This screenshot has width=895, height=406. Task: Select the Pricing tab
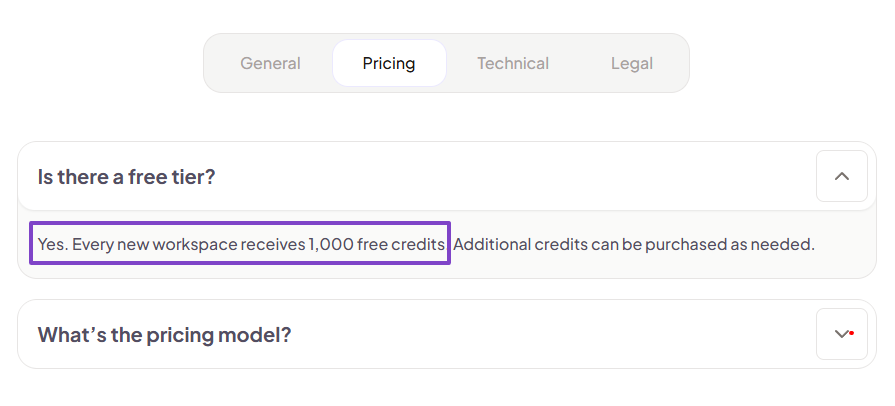389,63
